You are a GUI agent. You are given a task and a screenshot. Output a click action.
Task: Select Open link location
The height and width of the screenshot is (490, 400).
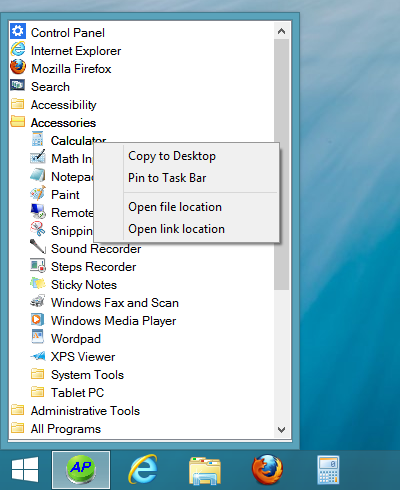(176, 229)
